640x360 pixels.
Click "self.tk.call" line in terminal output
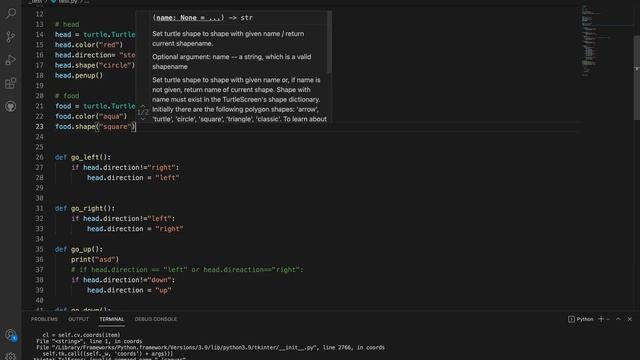pos(108,354)
